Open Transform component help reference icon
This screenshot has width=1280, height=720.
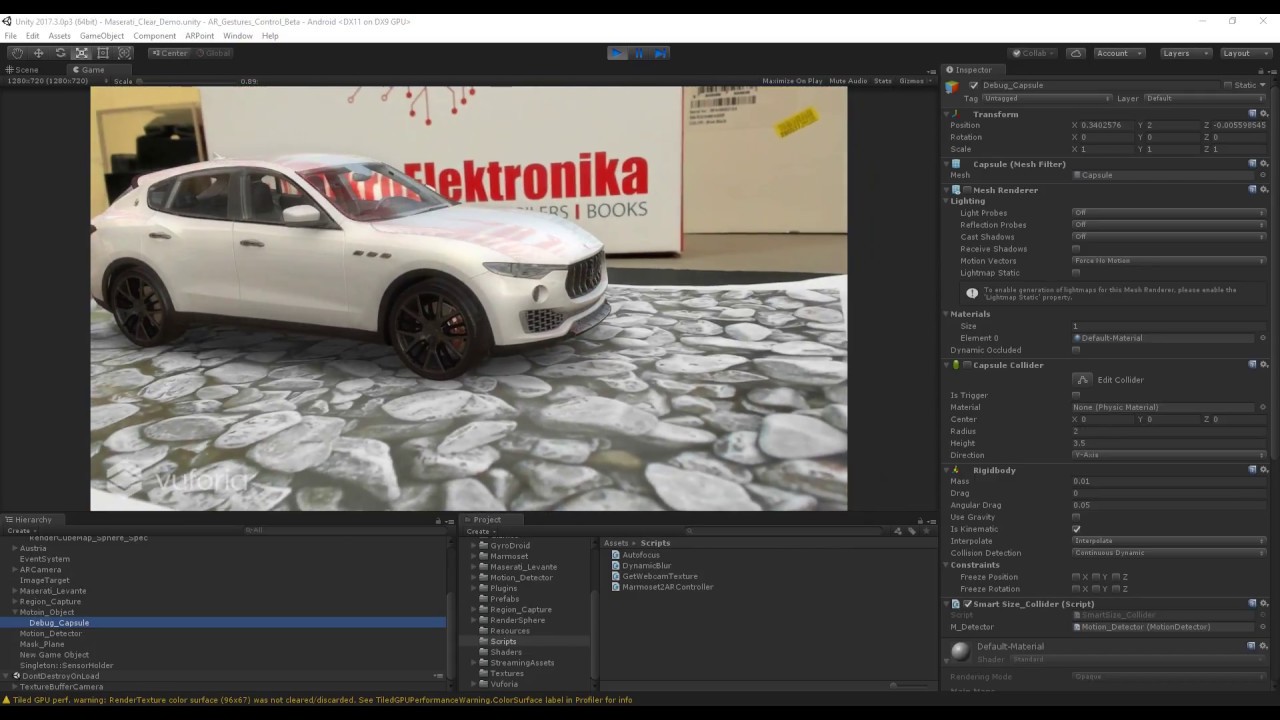point(1253,114)
